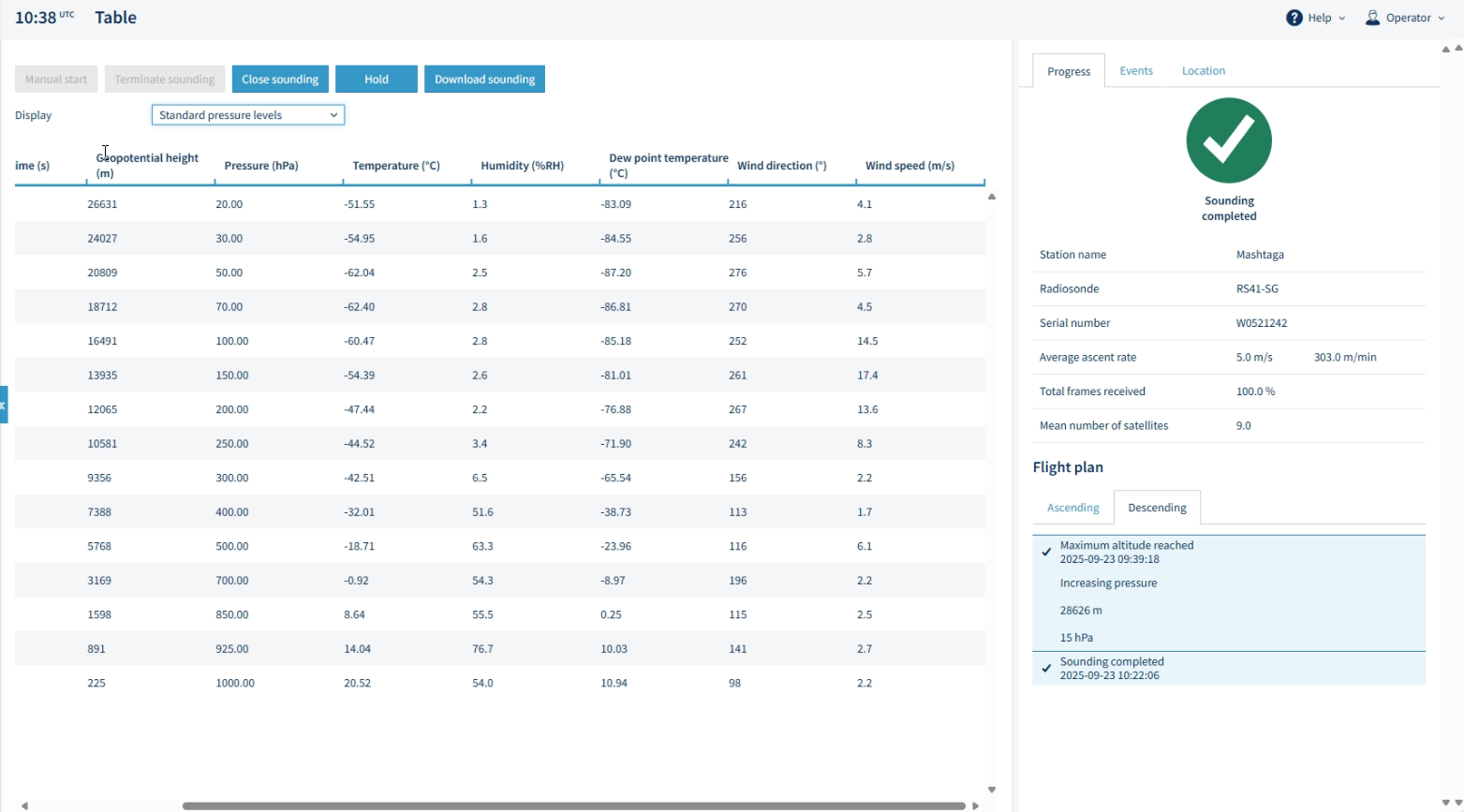1464x812 pixels.
Task: Open the Standard pressure levels display dropdown
Action: [248, 115]
